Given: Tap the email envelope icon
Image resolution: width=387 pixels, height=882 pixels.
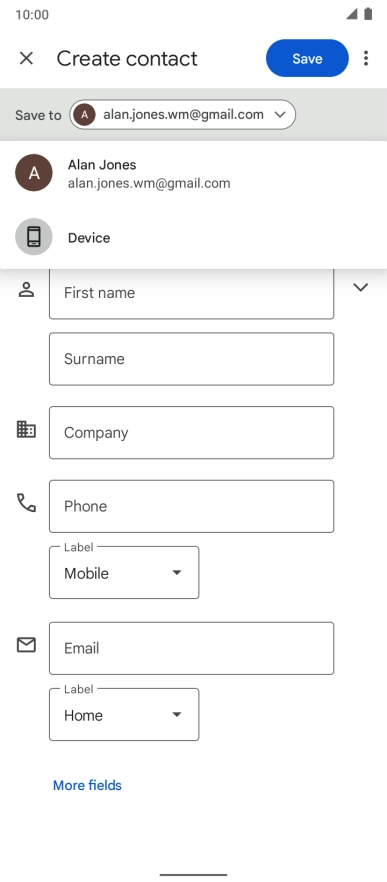Looking at the screenshot, I should click(x=26, y=645).
